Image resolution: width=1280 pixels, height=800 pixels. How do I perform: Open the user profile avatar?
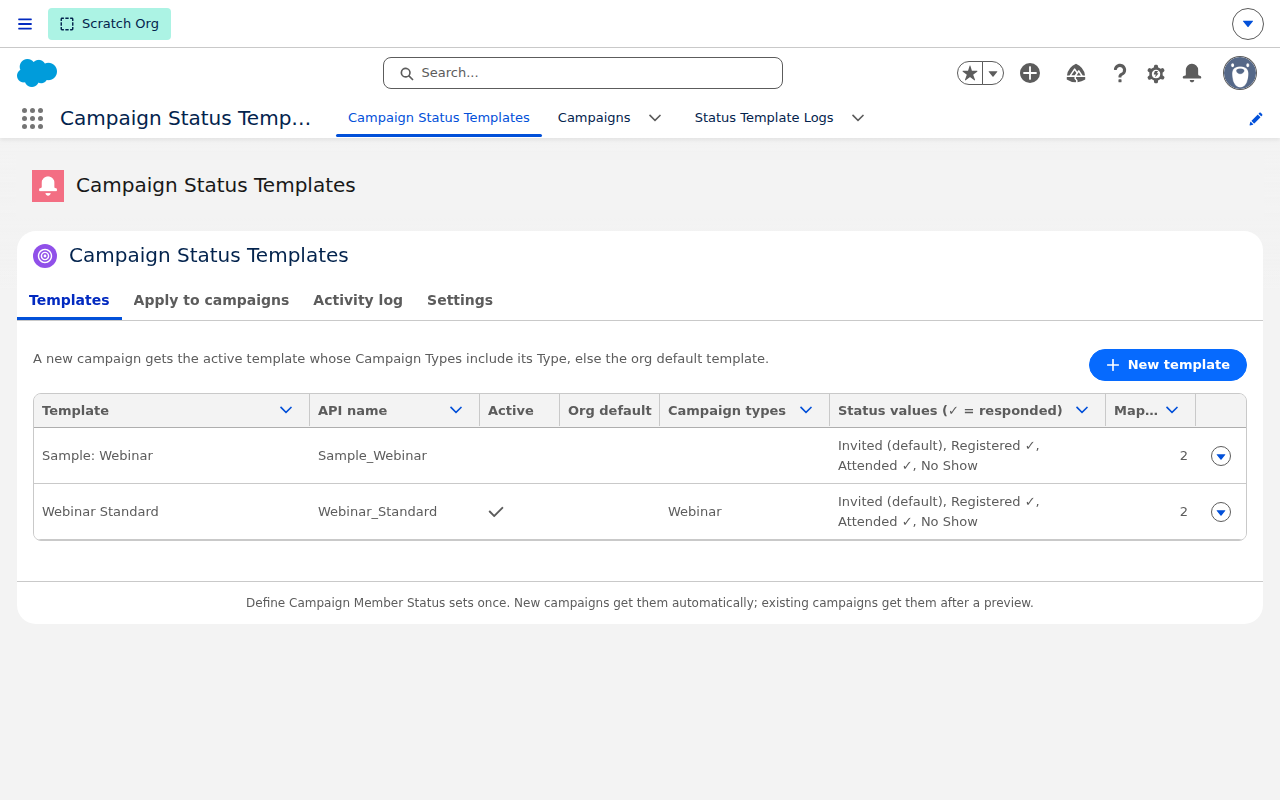coord(1240,73)
